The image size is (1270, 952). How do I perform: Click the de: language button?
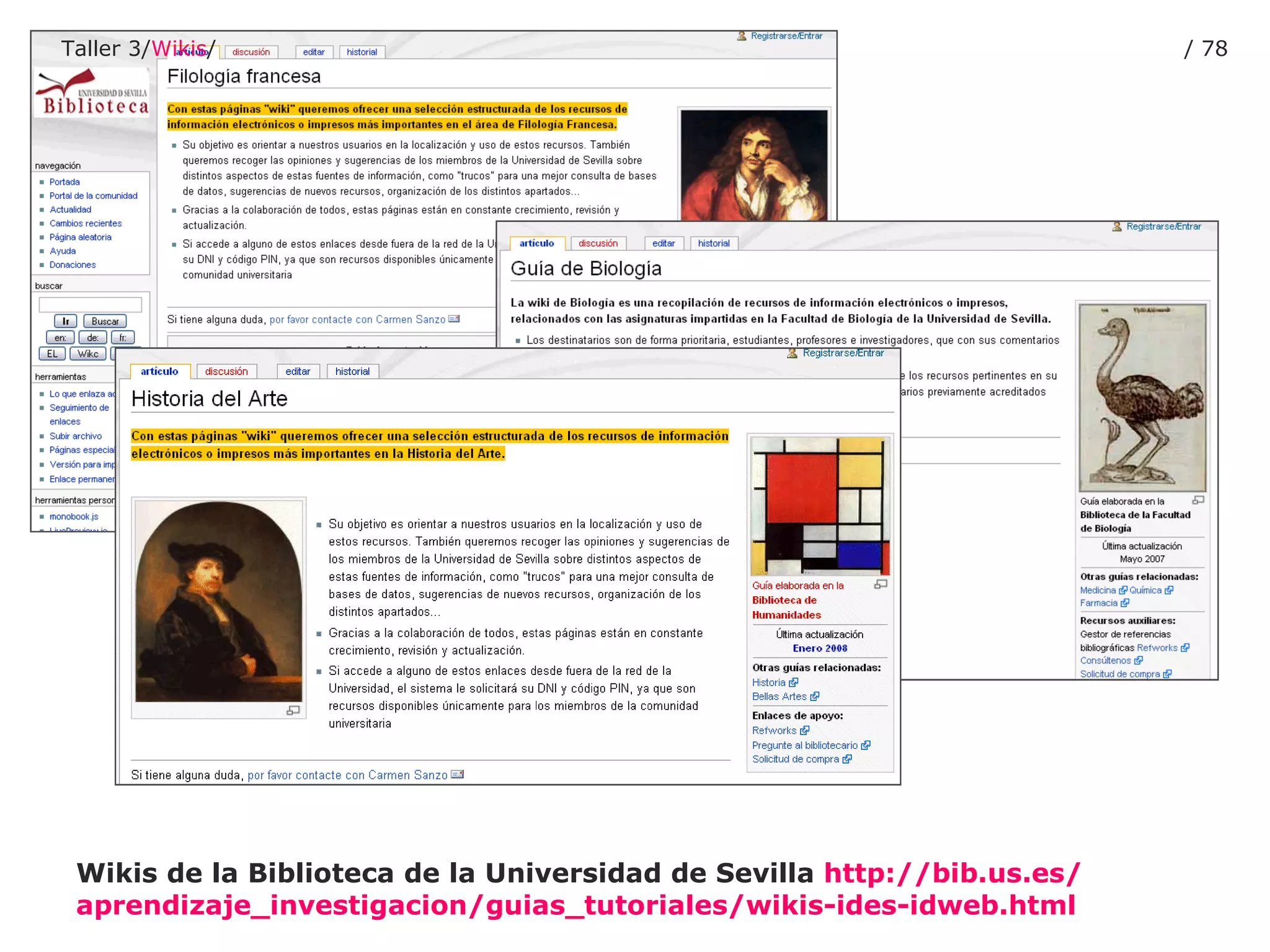[93, 337]
